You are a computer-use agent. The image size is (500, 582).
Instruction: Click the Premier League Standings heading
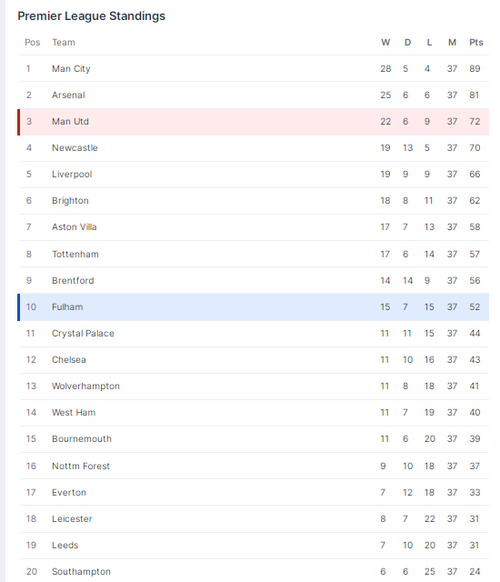tap(91, 16)
